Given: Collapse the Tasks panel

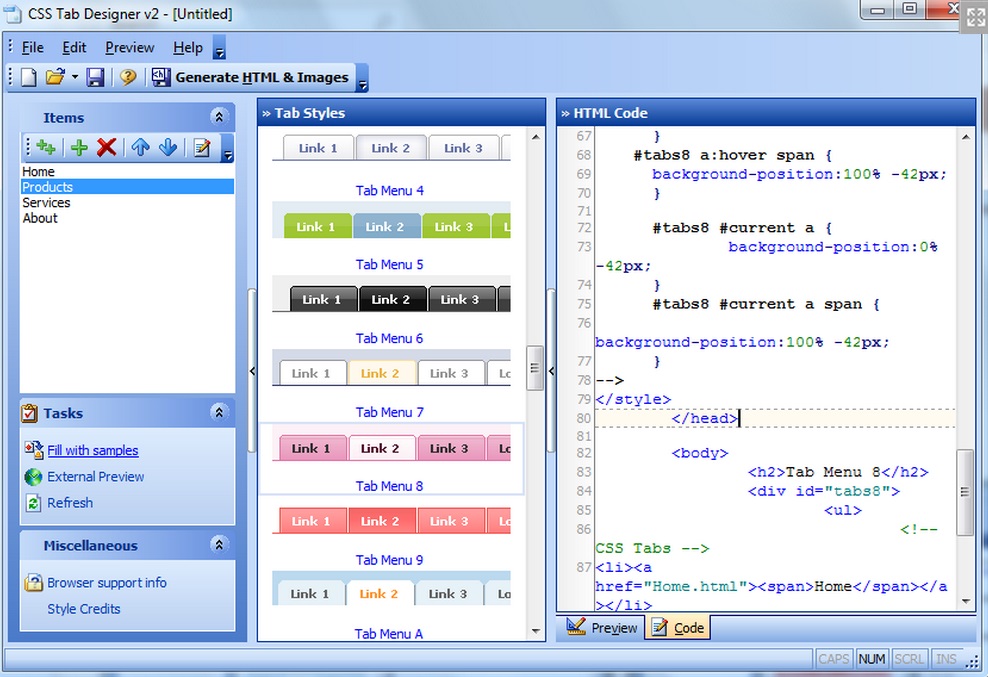Looking at the screenshot, I should (218, 412).
